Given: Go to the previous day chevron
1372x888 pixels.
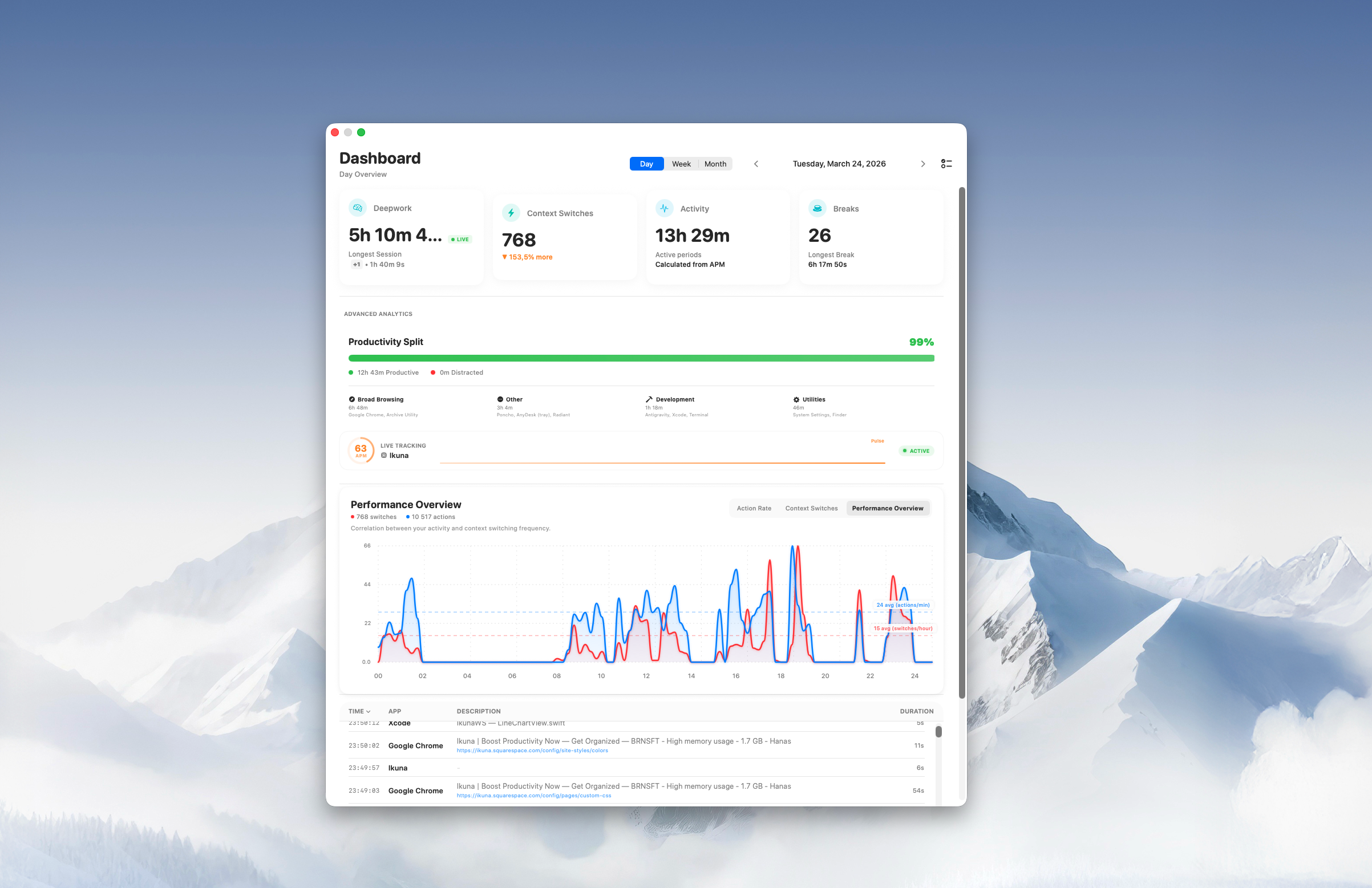Looking at the screenshot, I should 756,164.
